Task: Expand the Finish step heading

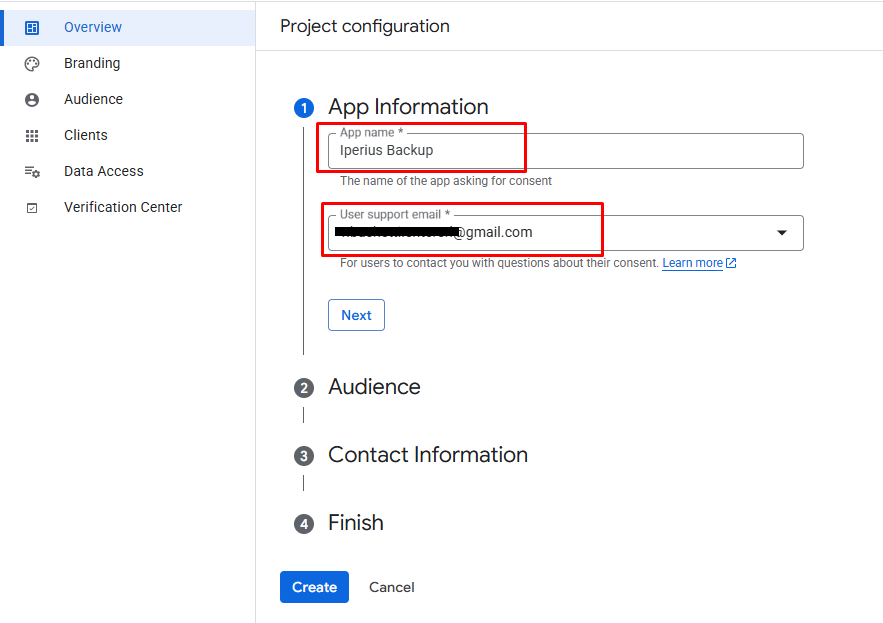Action: [356, 523]
